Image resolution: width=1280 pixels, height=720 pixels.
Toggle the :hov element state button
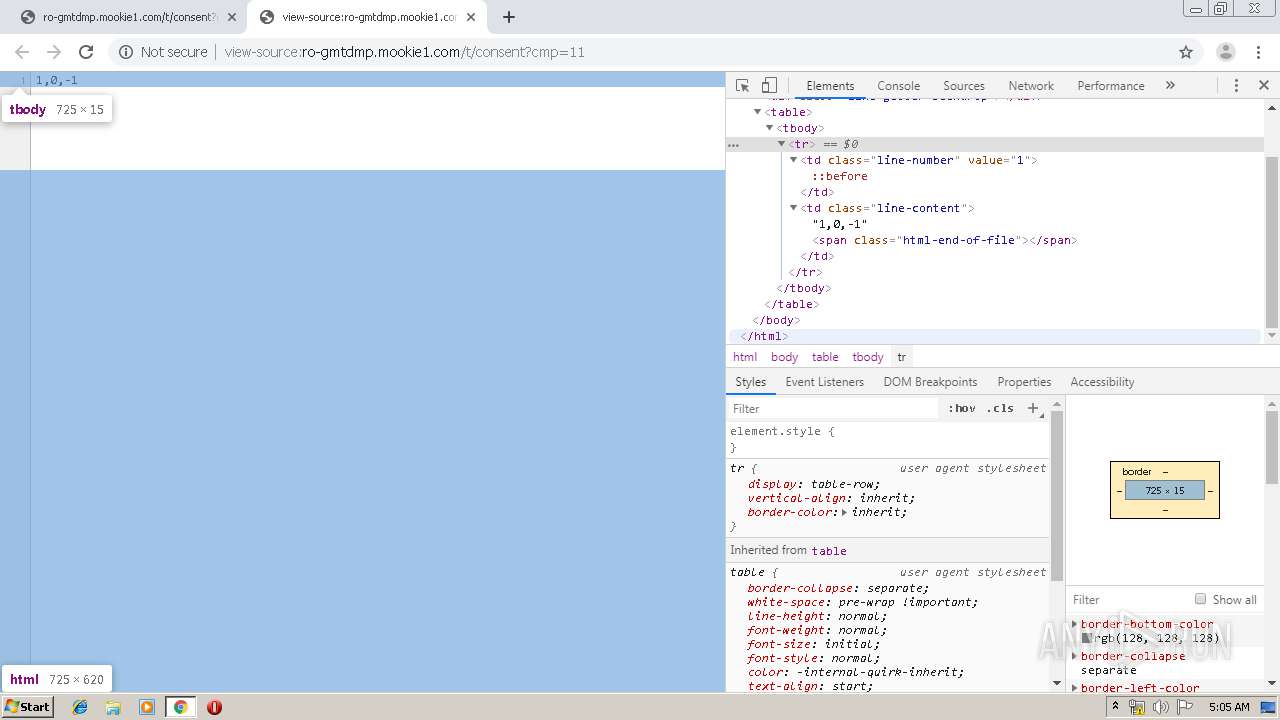pos(961,408)
